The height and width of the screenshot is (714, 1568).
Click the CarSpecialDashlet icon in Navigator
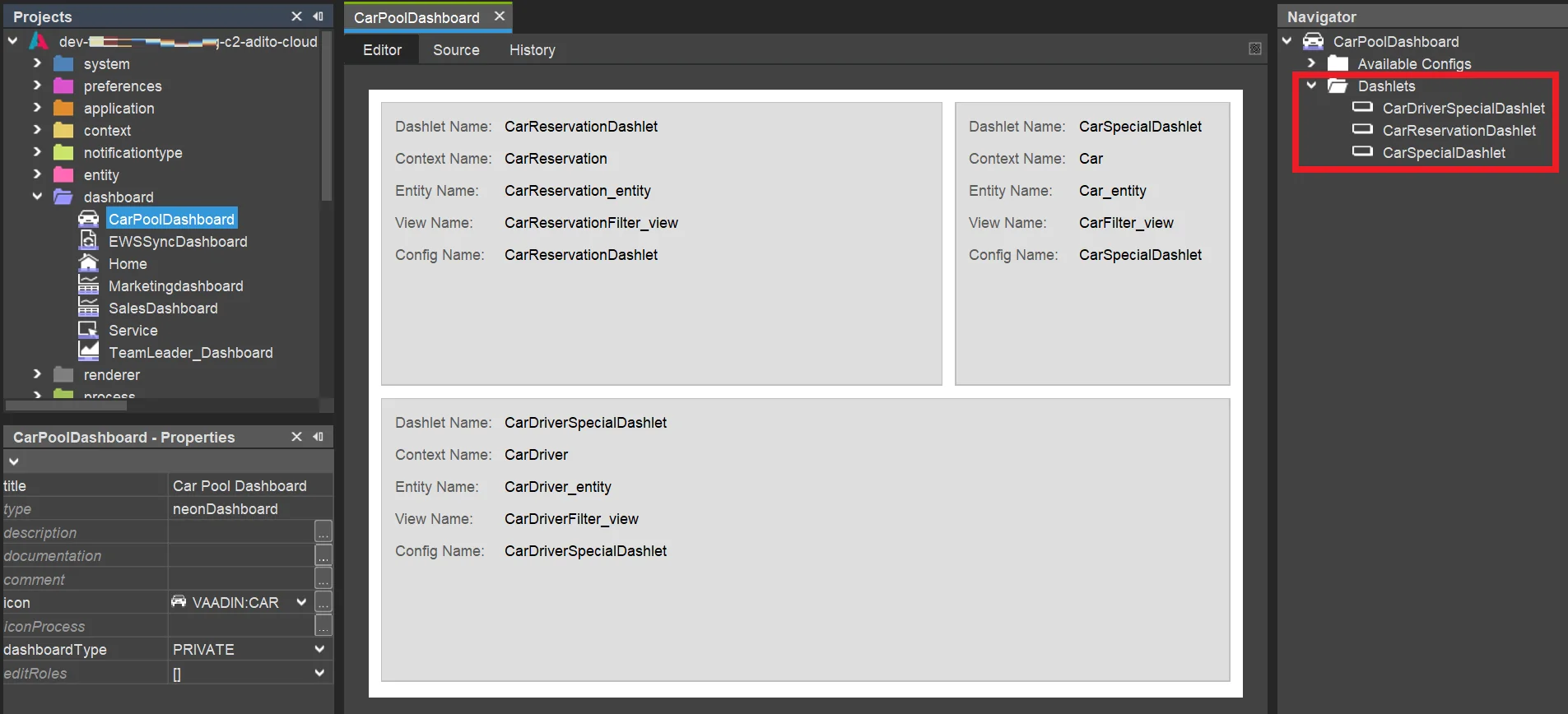[1363, 151]
